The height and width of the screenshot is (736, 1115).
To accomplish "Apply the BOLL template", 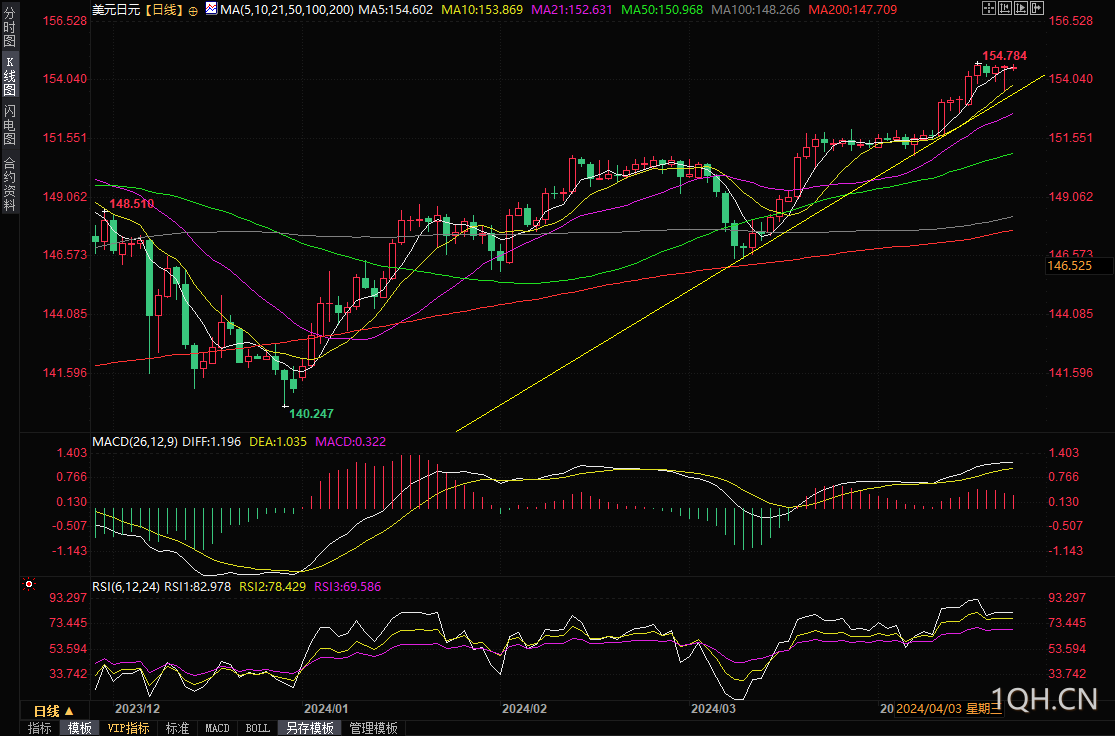I will coord(257,728).
